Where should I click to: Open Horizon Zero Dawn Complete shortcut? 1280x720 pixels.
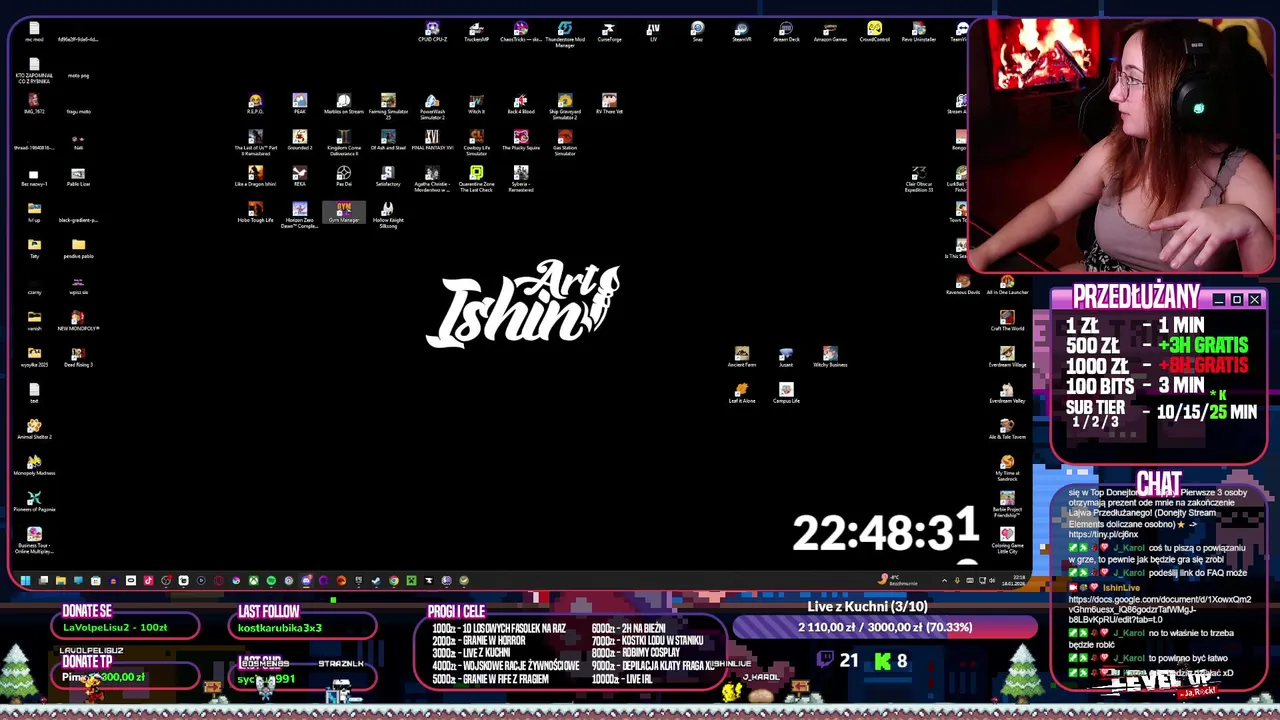(299, 215)
